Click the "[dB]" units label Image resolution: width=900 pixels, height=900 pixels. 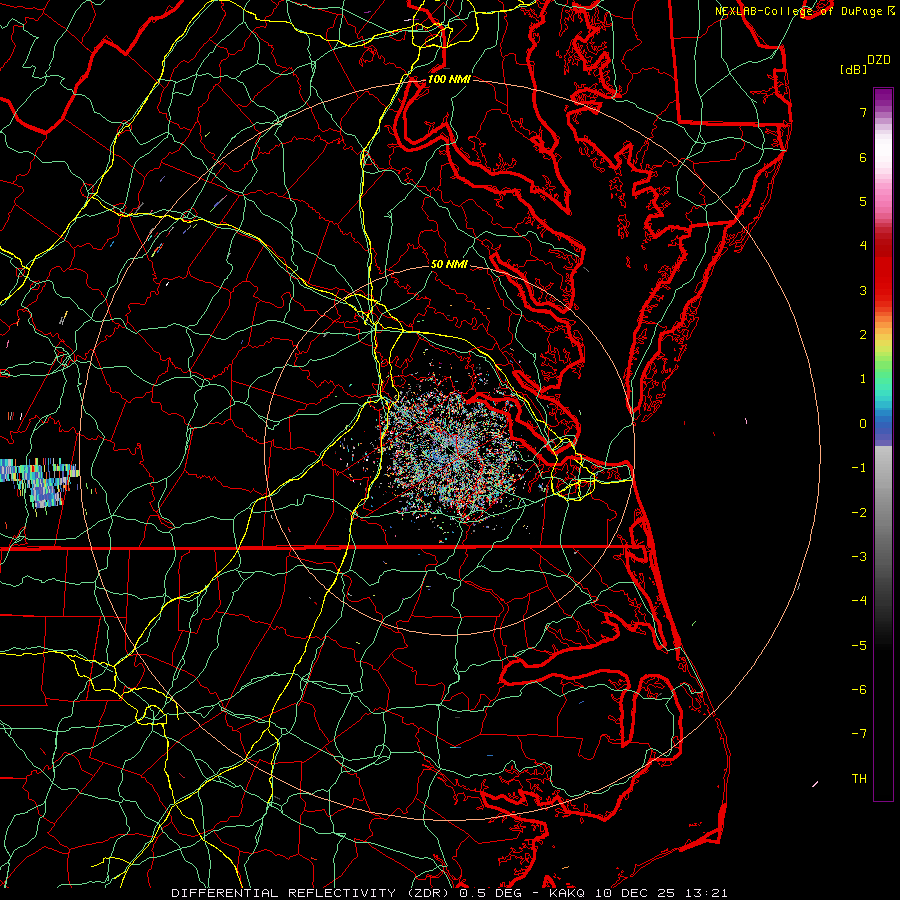854,69
